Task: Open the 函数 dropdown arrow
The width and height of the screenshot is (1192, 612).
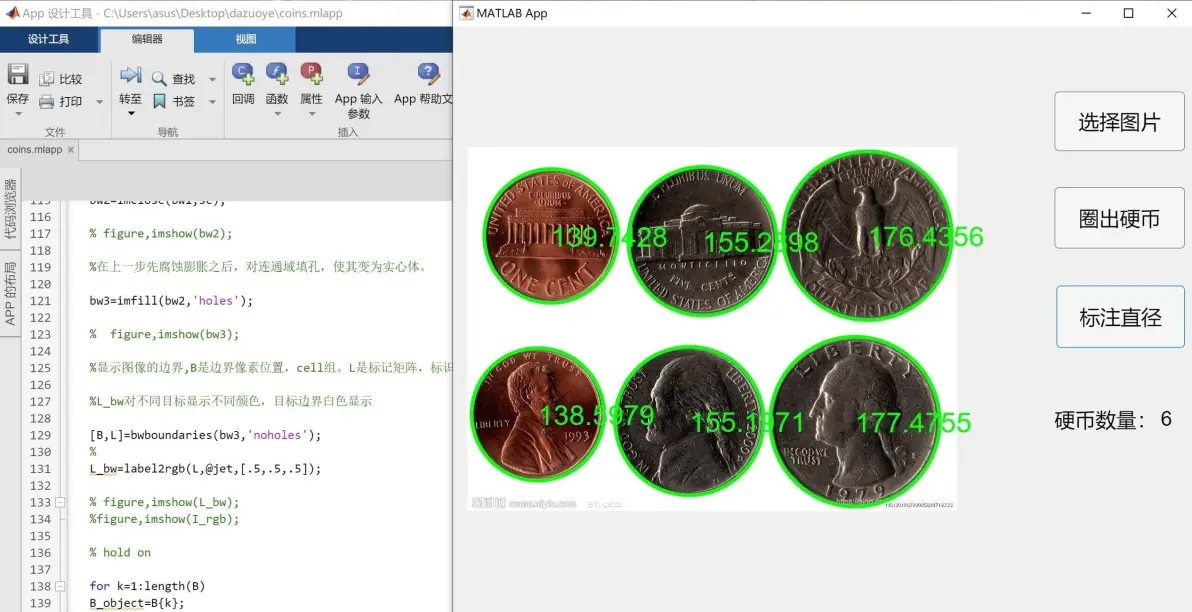Action: tap(277, 114)
